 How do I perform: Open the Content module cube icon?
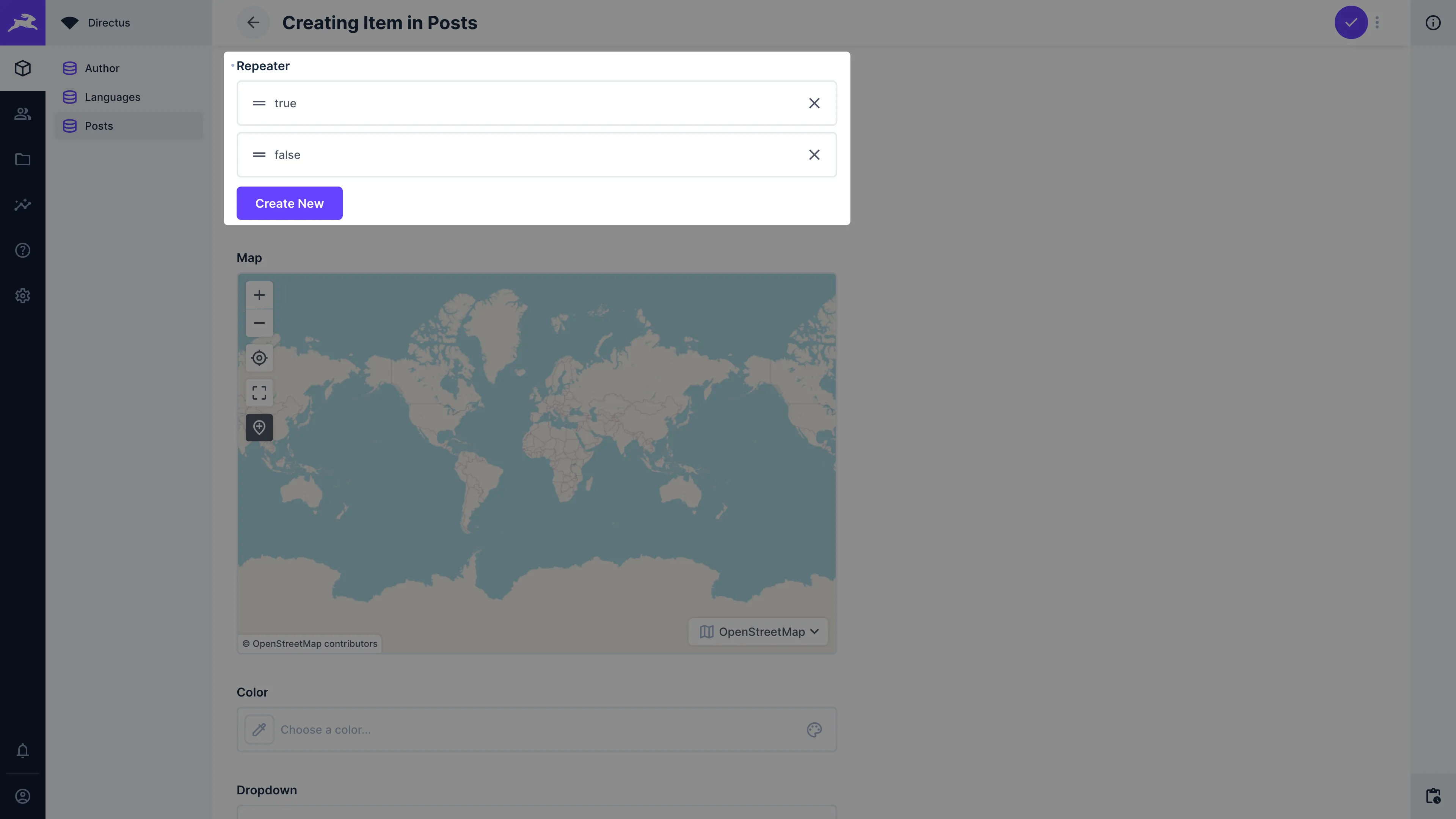click(23, 68)
